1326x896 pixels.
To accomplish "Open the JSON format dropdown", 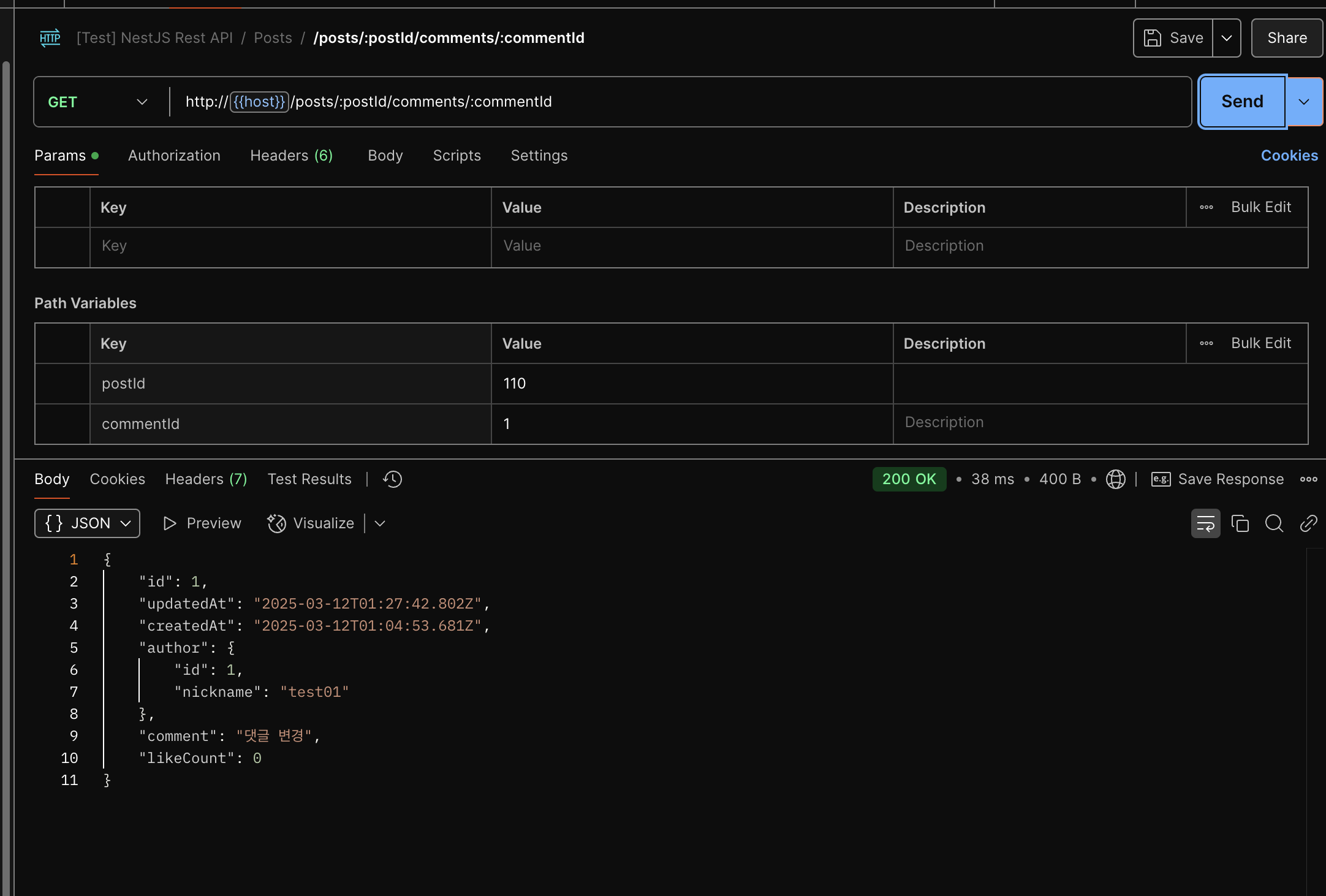I will 88,523.
